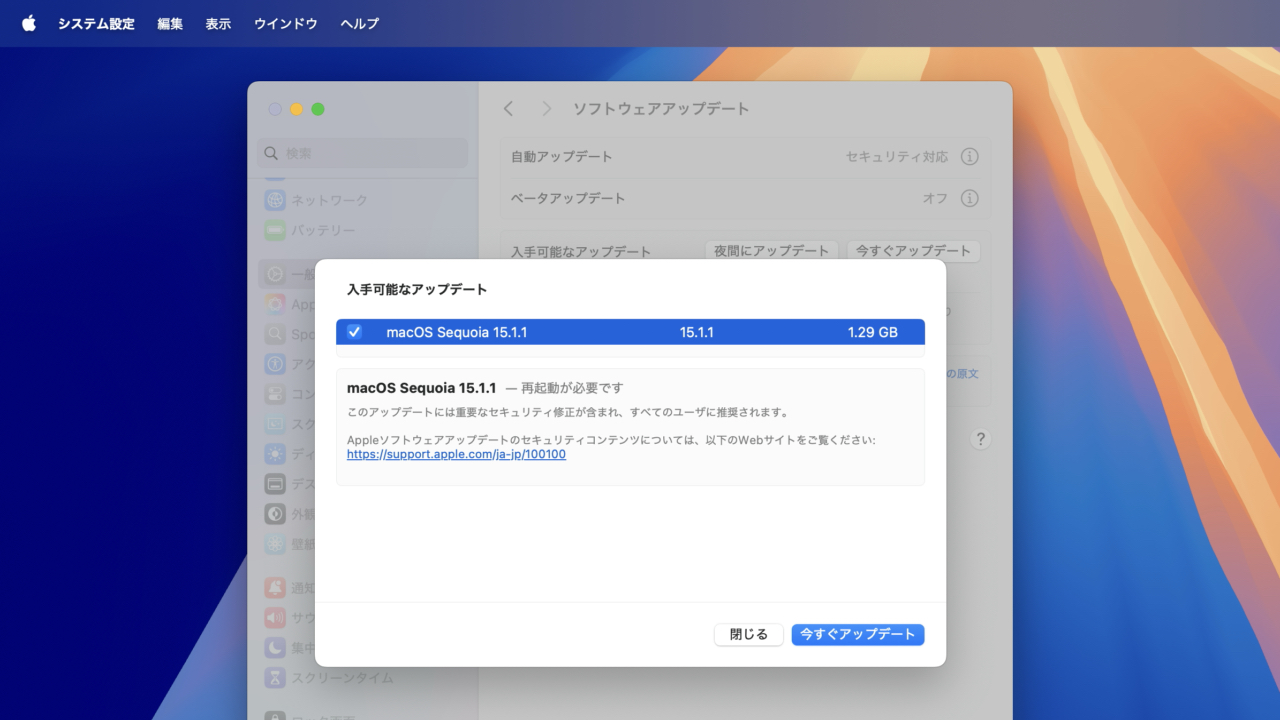1280x720 pixels.
Task: Click the Desktop & Dock icon in sidebar
Action: 275,484
